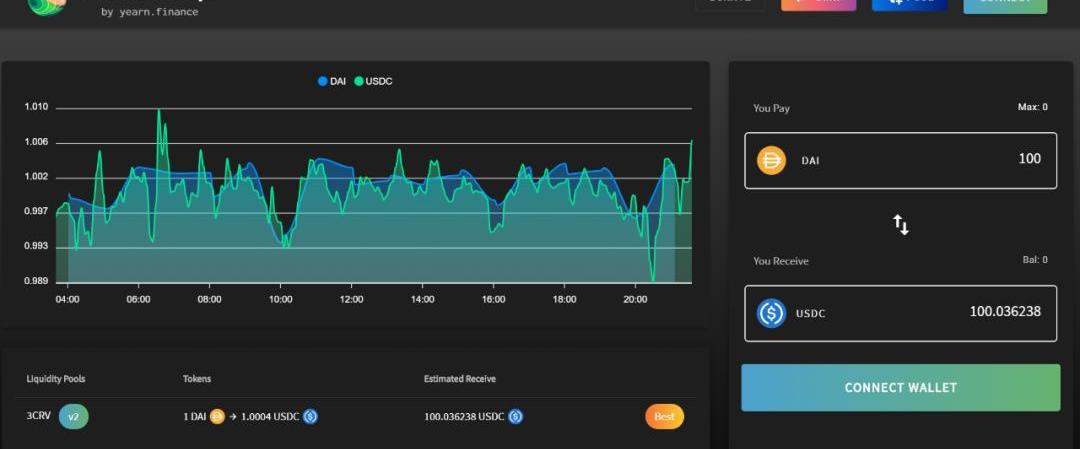Click USDC icon beside Estimated Receive amount
This screenshot has width=1080, height=449.
[515, 416]
